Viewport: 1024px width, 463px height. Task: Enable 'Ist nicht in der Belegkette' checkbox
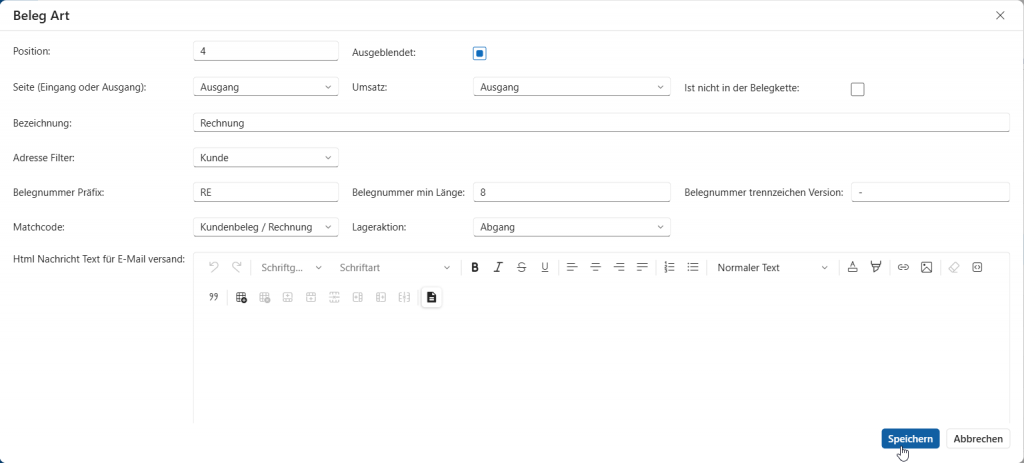[x=857, y=89]
